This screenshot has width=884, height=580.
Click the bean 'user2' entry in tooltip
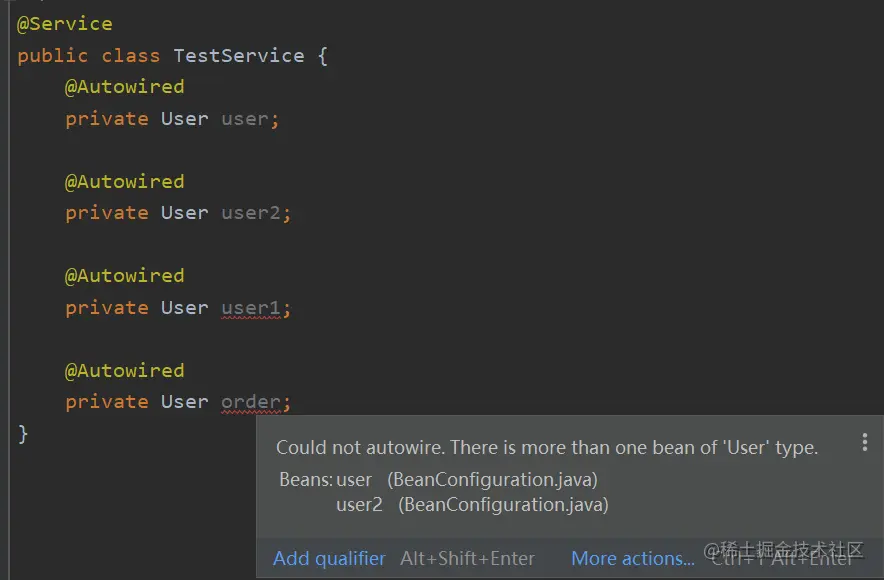coord(359,504)
